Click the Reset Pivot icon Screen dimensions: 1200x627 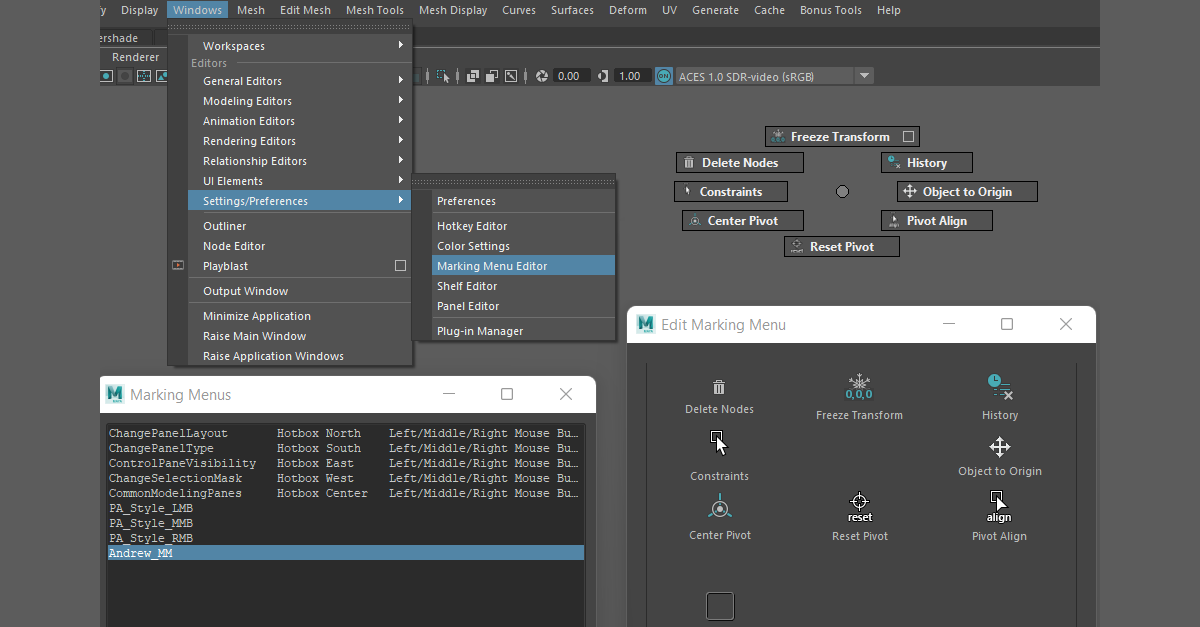pyautogui.click(x=859, y=506)
